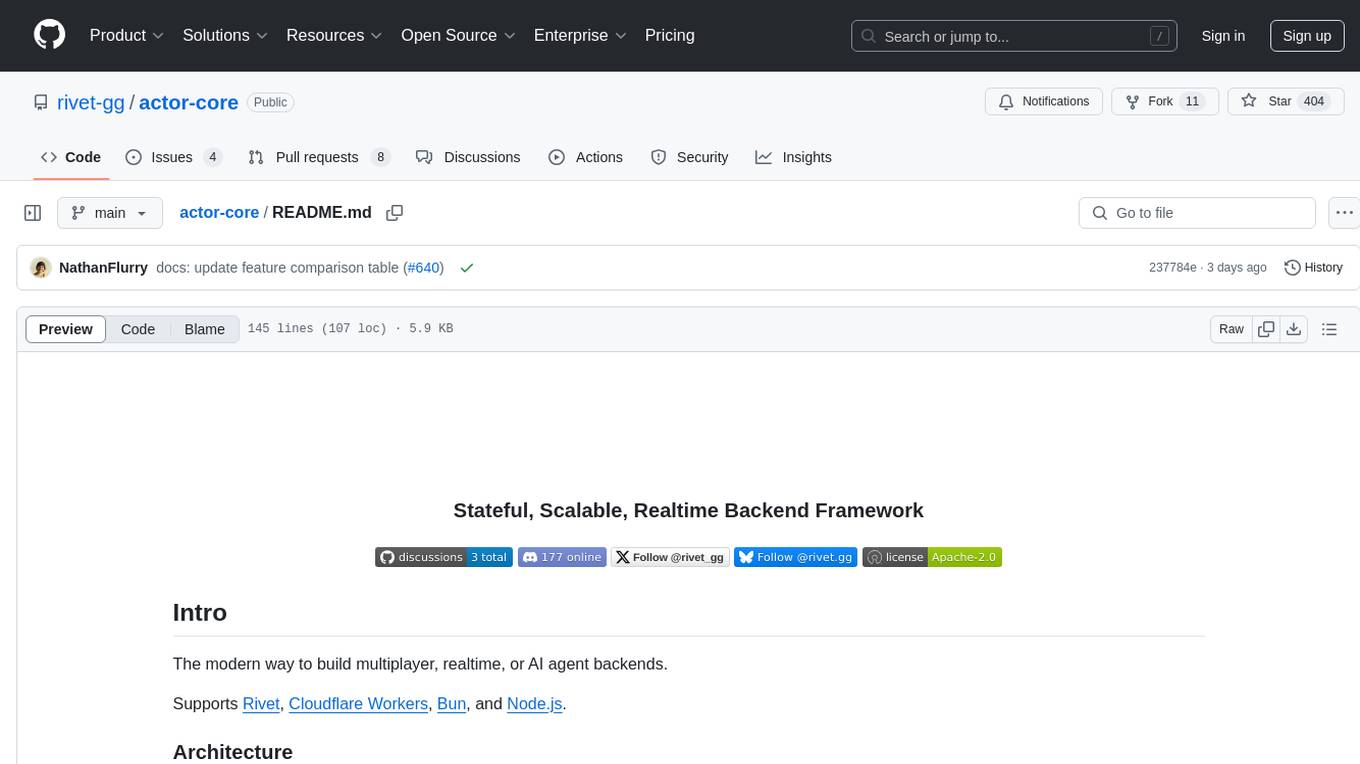Screen dimensions: 1360x764
Task: Click the GitHub discussions badge
Action: tap(443, 557)
